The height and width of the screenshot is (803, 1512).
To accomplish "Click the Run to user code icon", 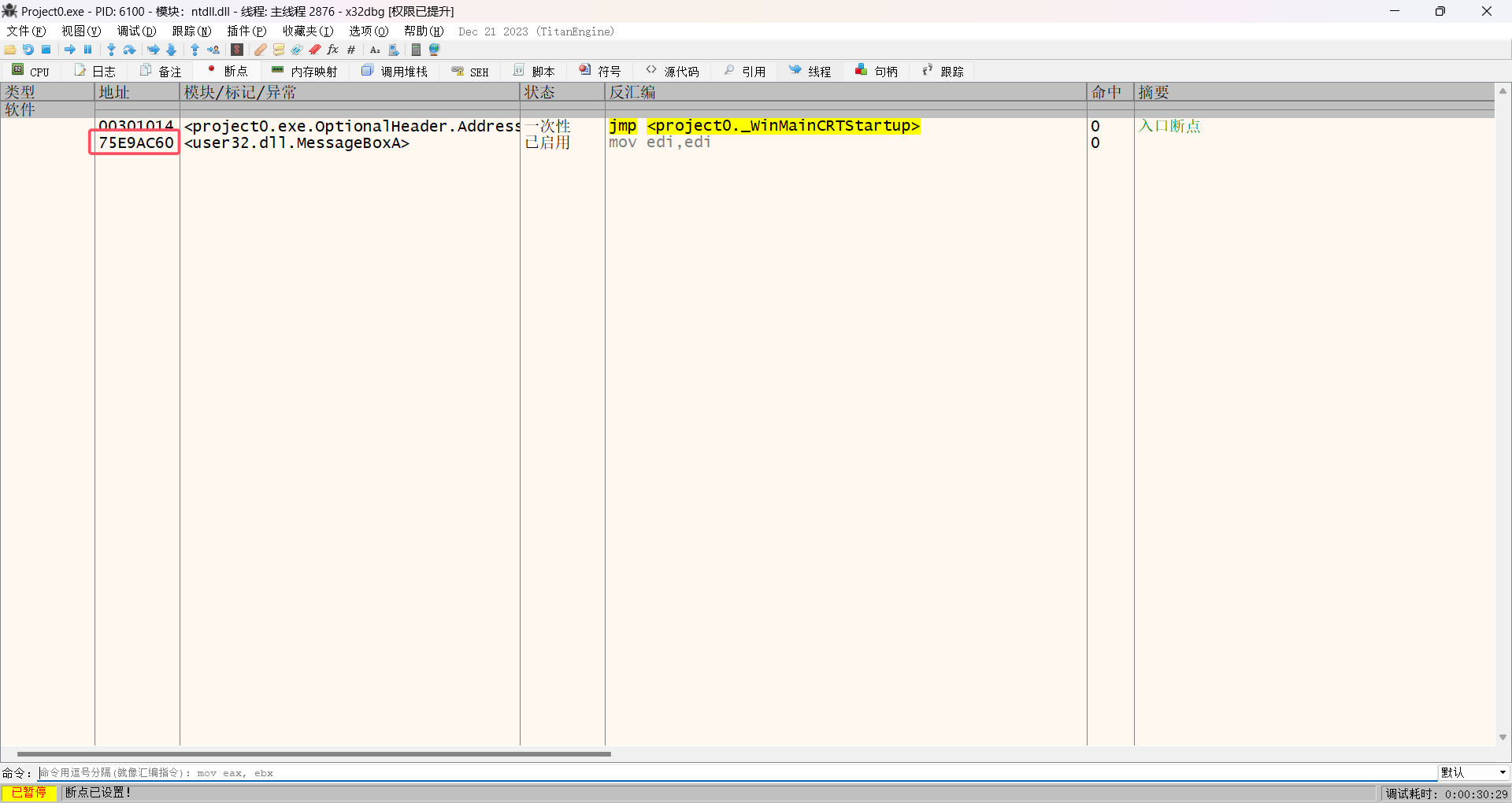I will [x=213, y=50].
